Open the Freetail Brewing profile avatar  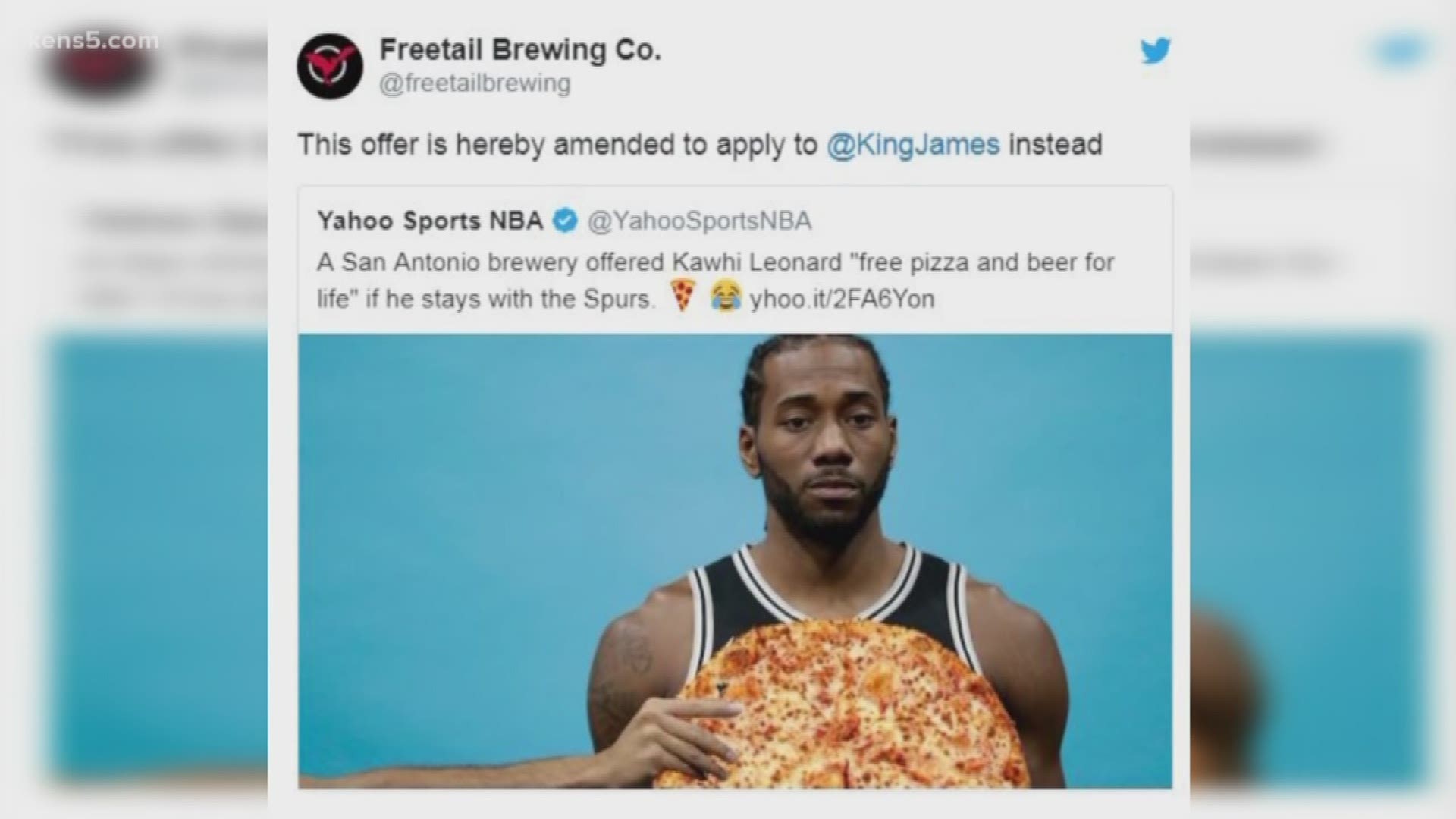330,66
